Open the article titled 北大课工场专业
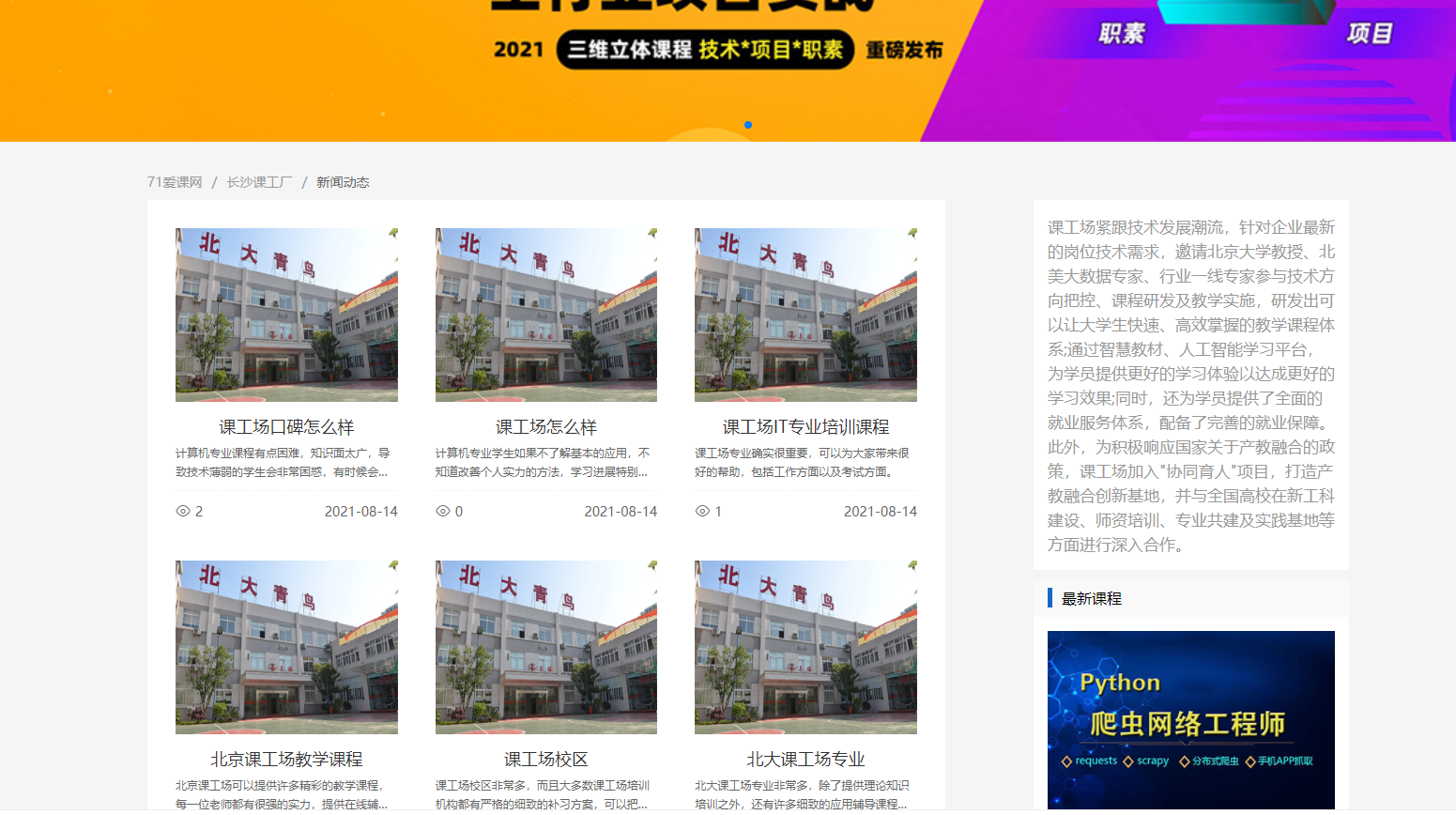 pos(805,760)
